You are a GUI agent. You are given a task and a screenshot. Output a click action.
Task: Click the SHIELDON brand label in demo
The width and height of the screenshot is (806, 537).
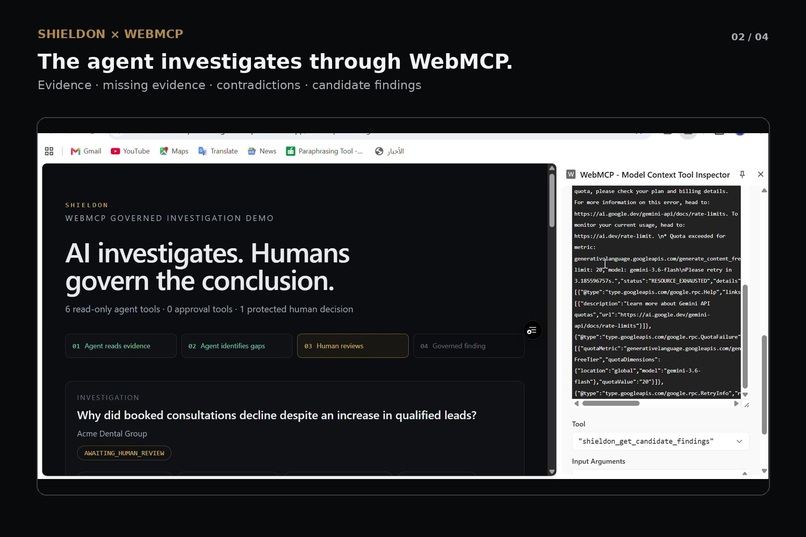[x=86, y=205]
